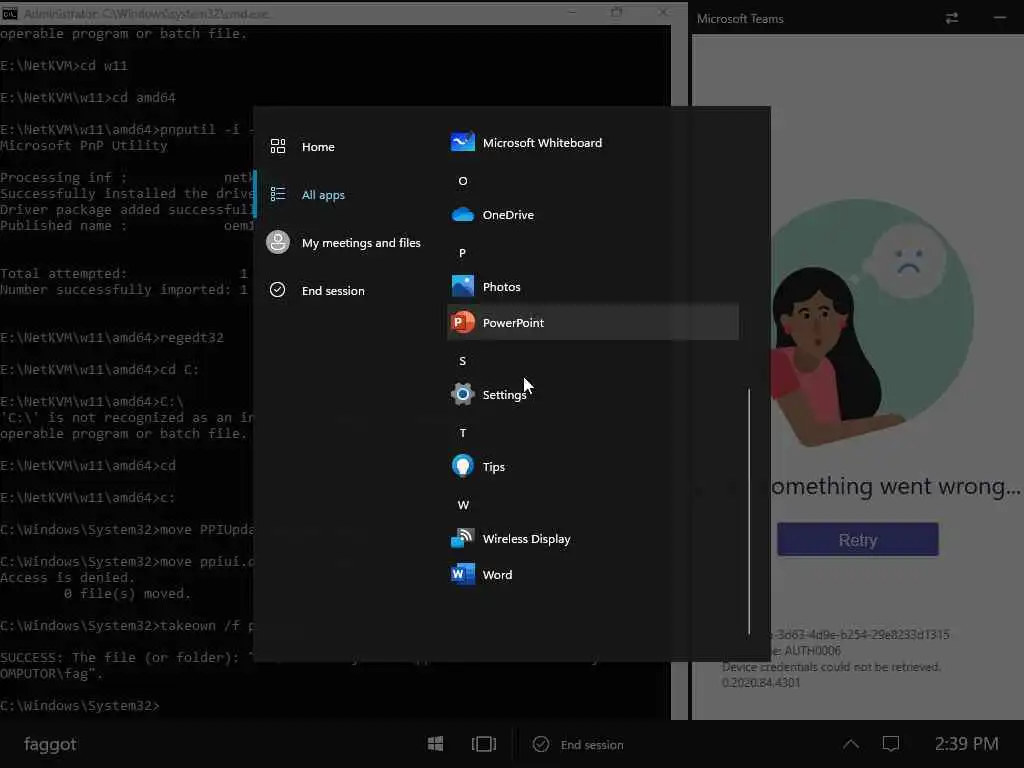Click the Teams 'Device credentials could not be retrieved' text
The width and height of the screenshot is (1024, 768).
831,667
